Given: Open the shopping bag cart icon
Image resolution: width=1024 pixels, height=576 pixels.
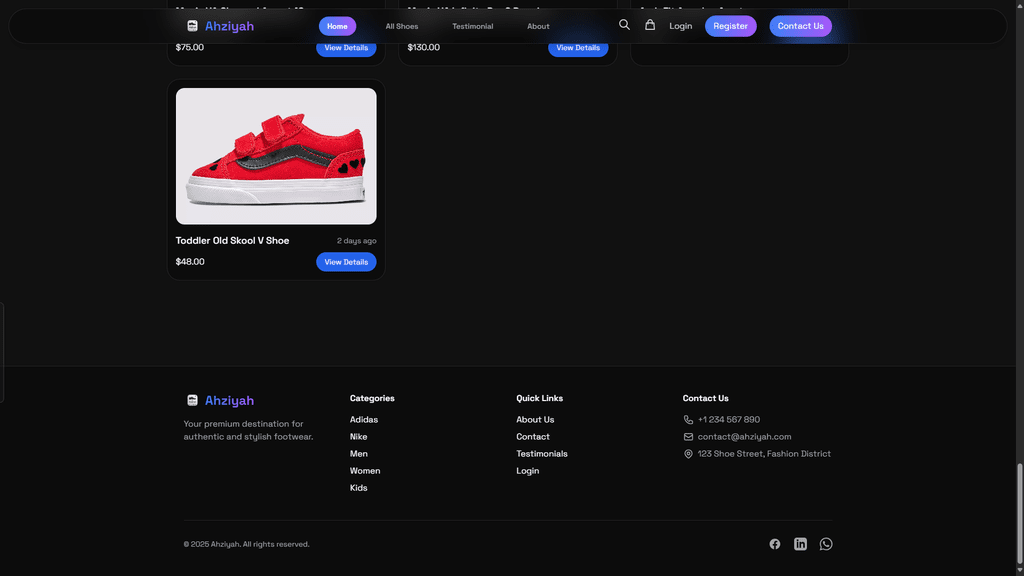Looking at the screenshot, I should (x=650, y=25).
